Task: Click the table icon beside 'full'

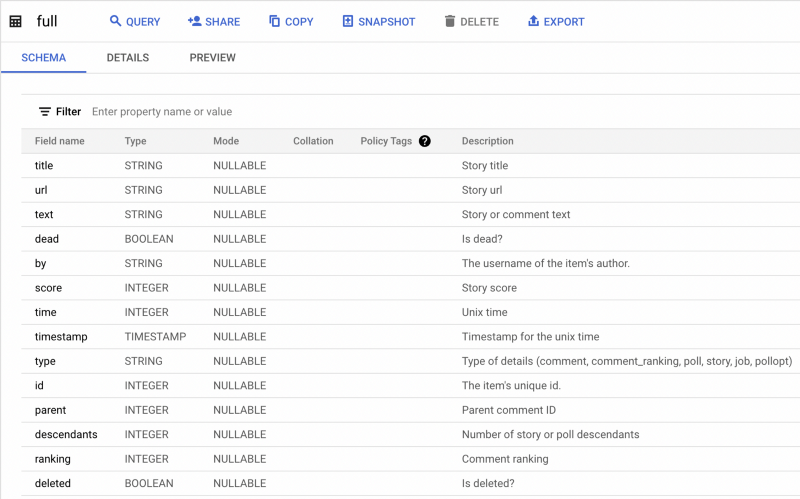Action: 16,21
